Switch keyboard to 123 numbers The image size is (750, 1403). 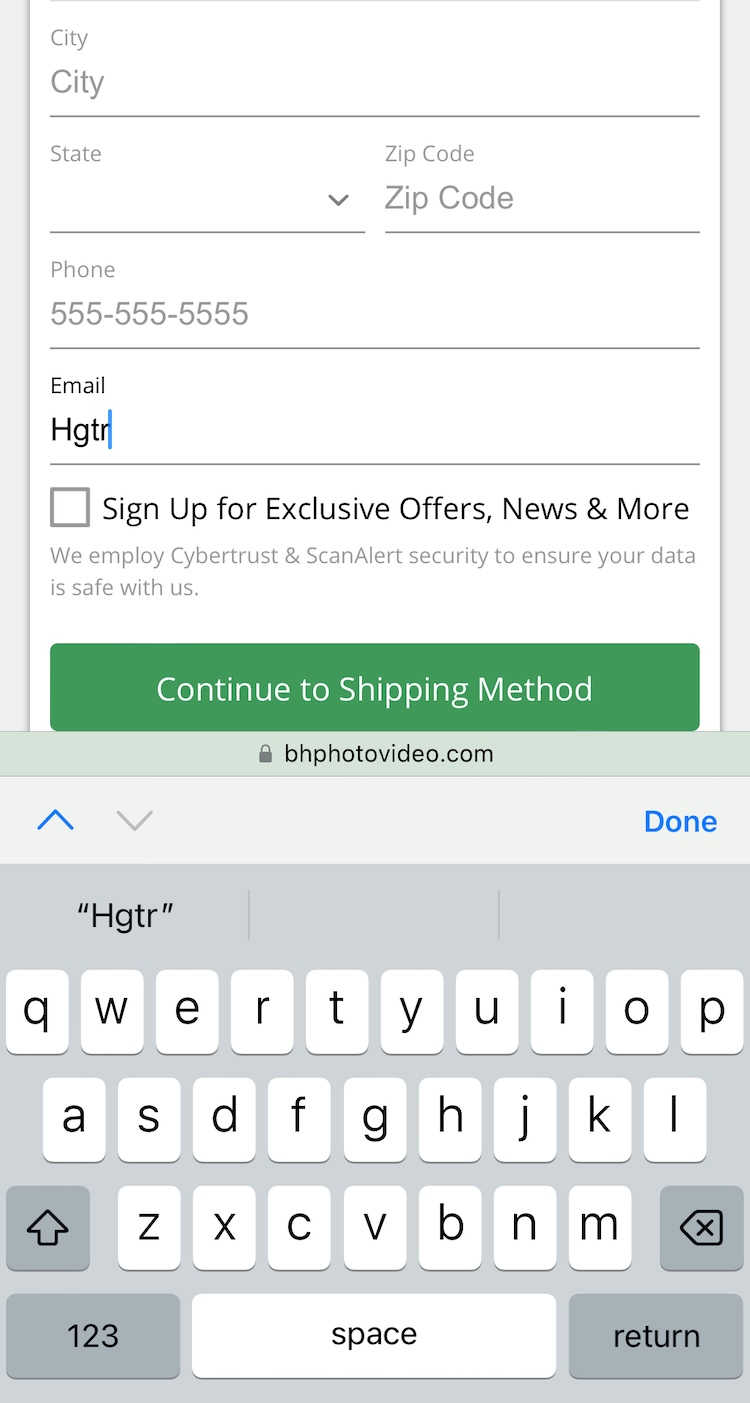(93, 1336)
